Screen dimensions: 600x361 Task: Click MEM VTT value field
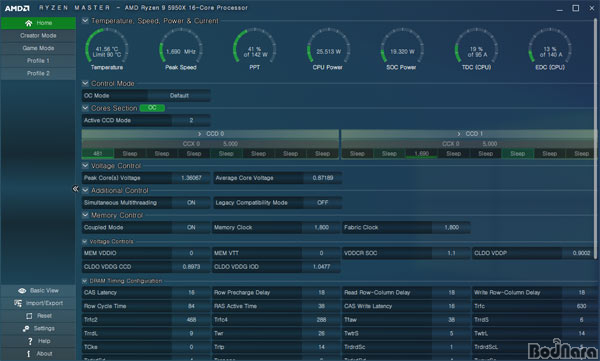click(321, 253)
